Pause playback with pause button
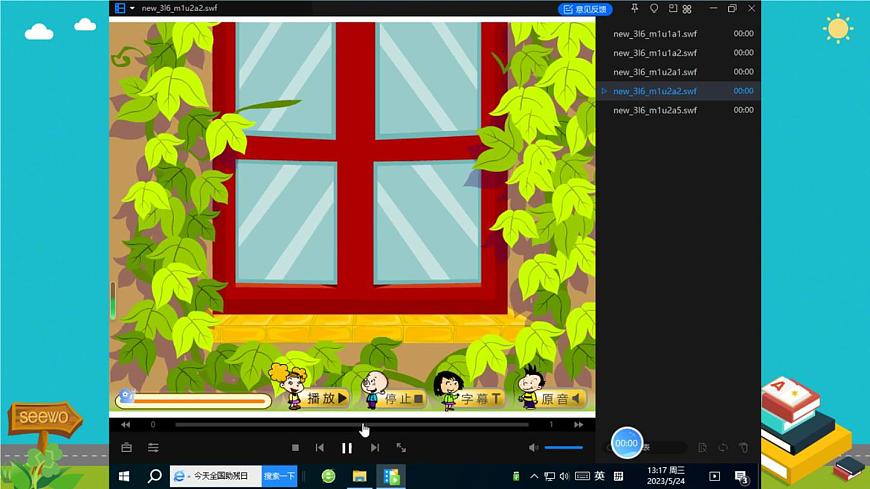 tap(347, 448)
